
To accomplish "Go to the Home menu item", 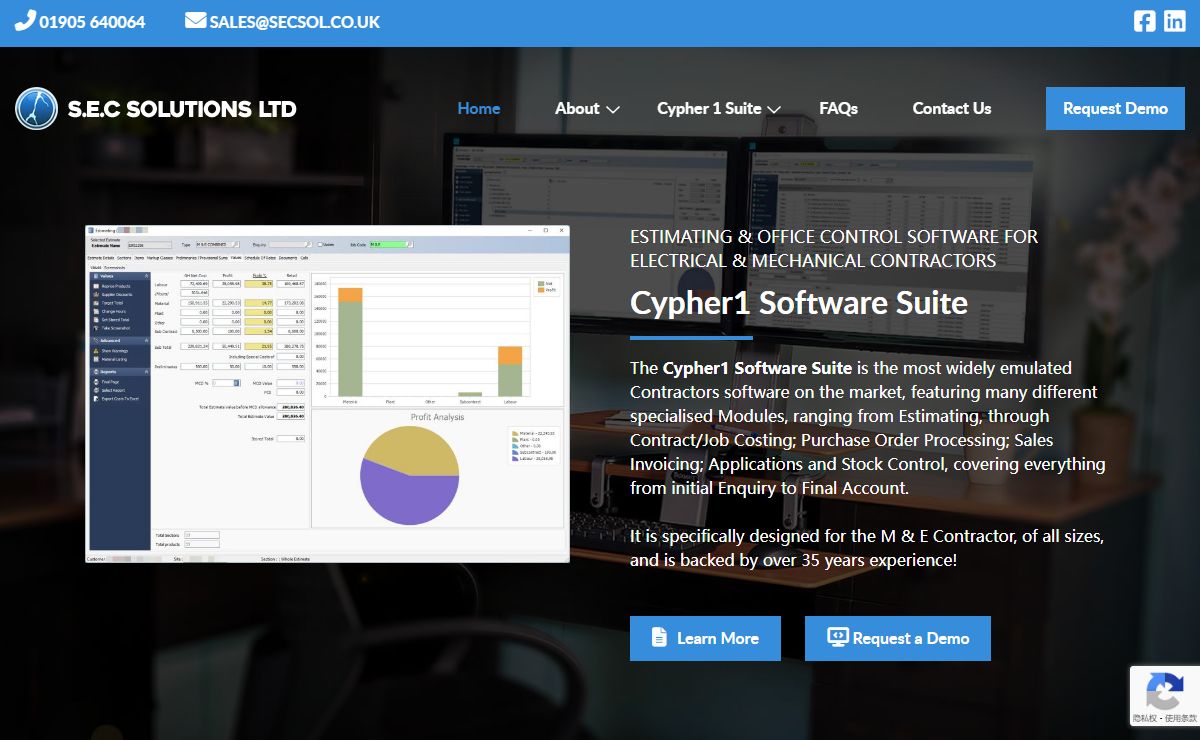I will coord(479,108).
